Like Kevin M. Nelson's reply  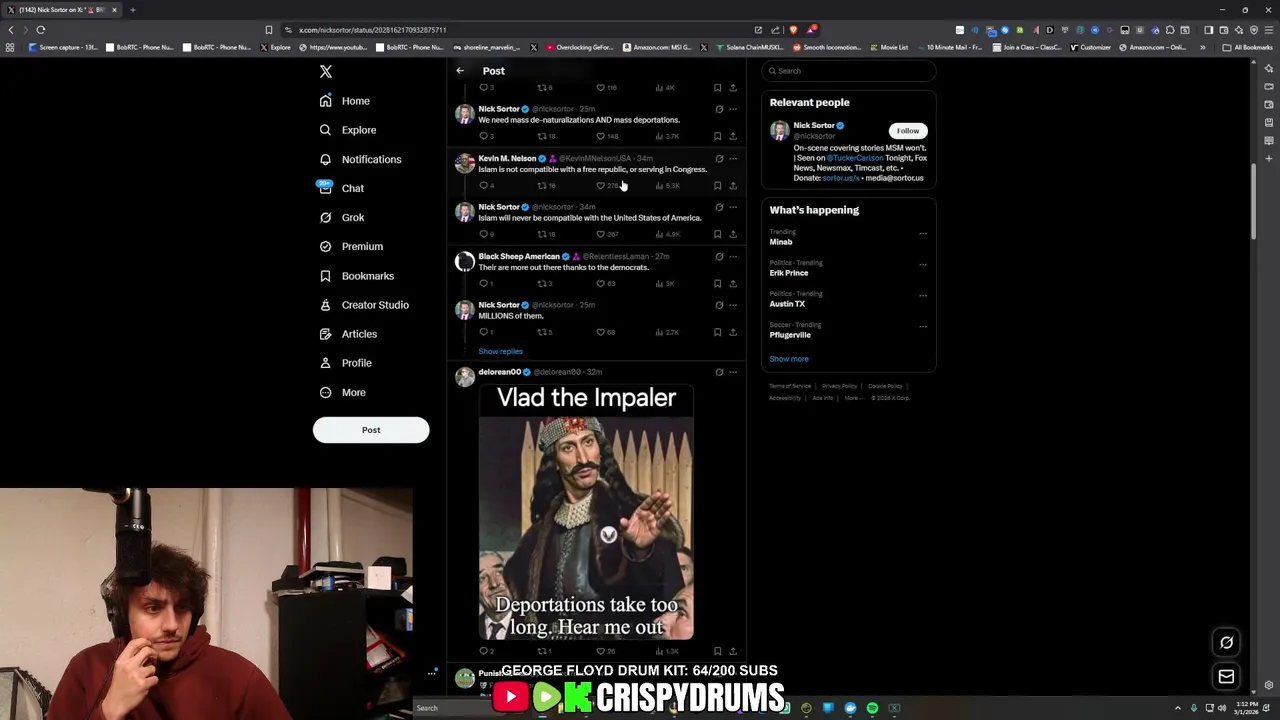(x=607, y=186)
